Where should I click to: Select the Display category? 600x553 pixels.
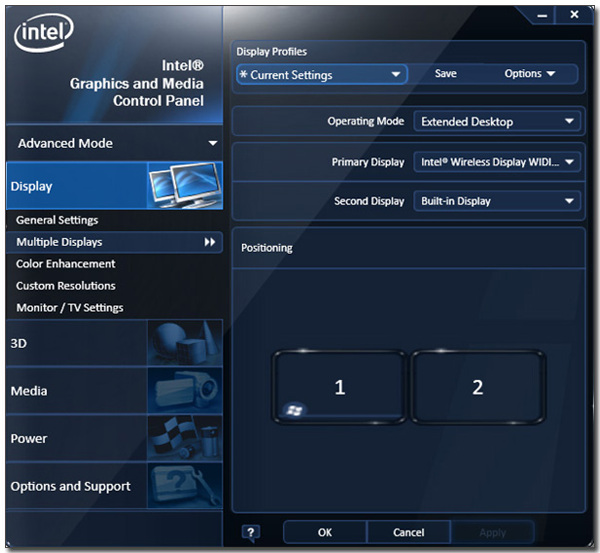click(114, 186)
